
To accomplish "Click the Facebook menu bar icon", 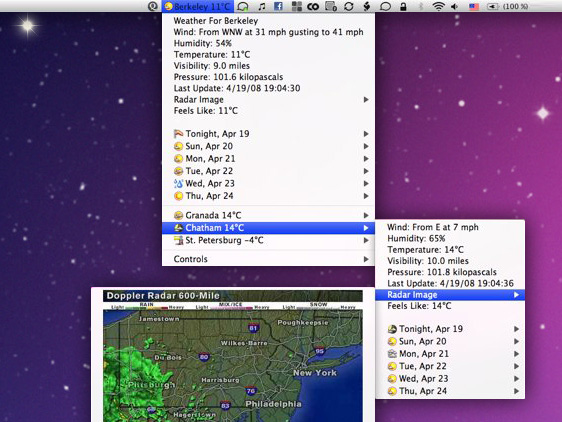I will point(278,6).
